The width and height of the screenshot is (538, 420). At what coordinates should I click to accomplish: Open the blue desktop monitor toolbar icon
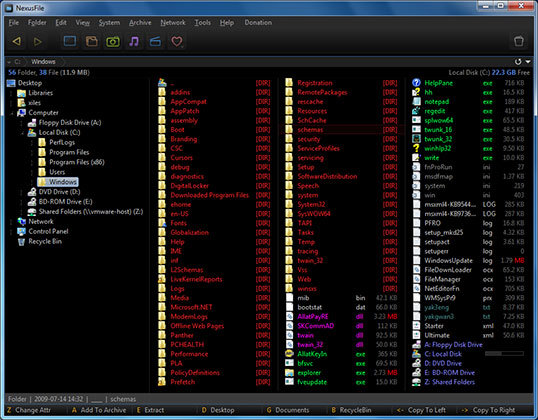70,41
